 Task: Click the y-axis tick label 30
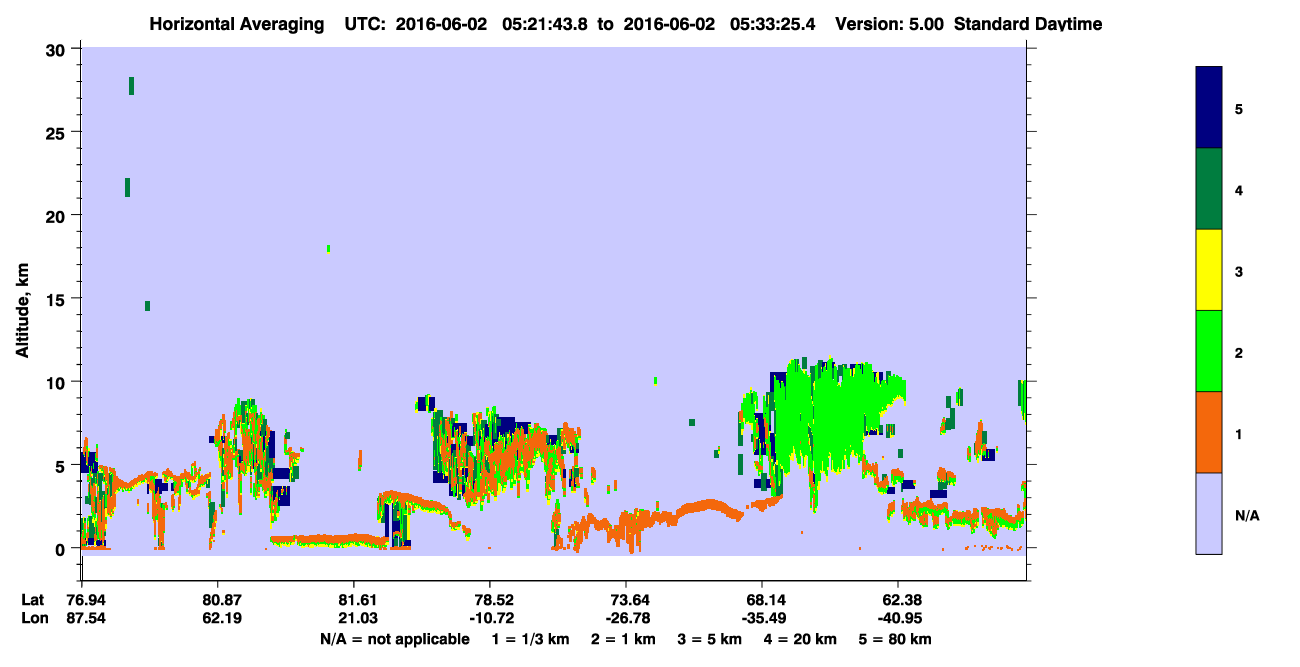58,49
